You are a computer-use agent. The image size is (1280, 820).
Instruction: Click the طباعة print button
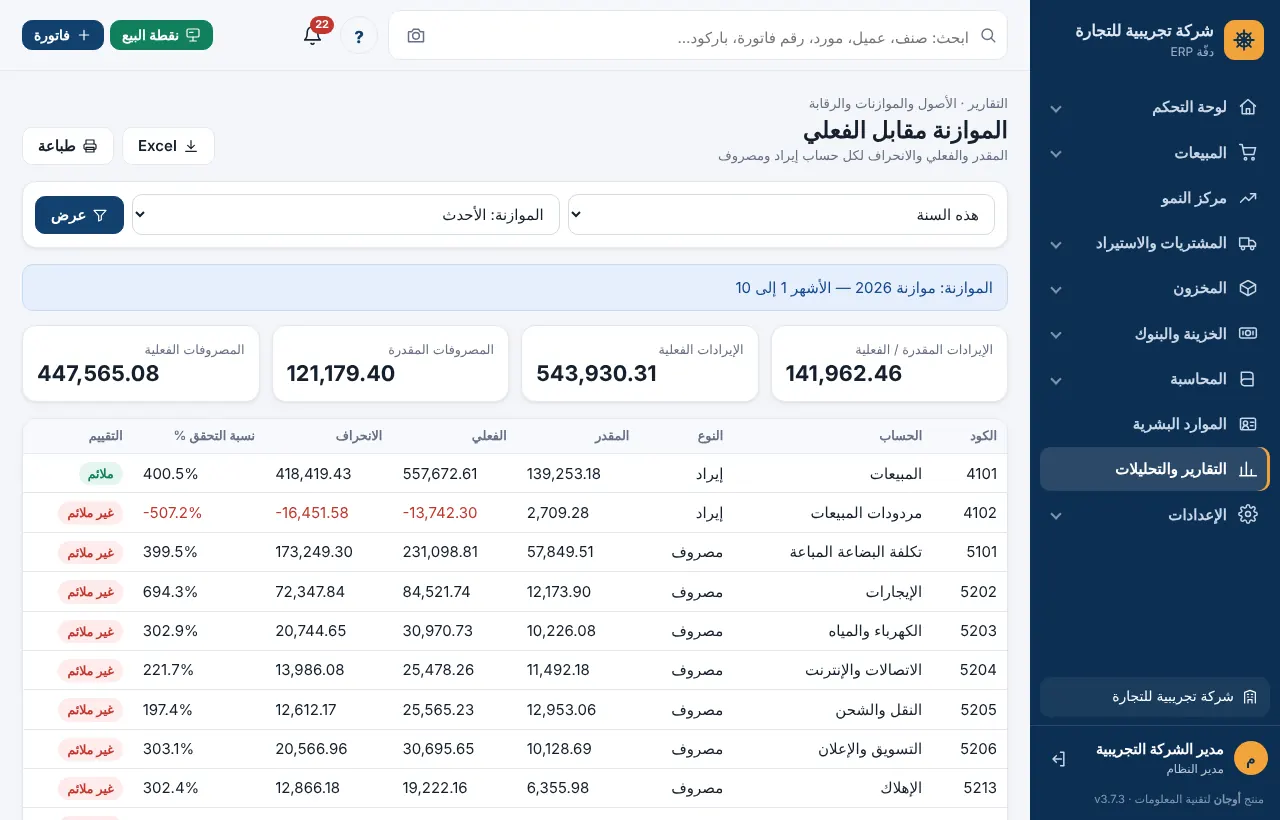pos(68,146)
